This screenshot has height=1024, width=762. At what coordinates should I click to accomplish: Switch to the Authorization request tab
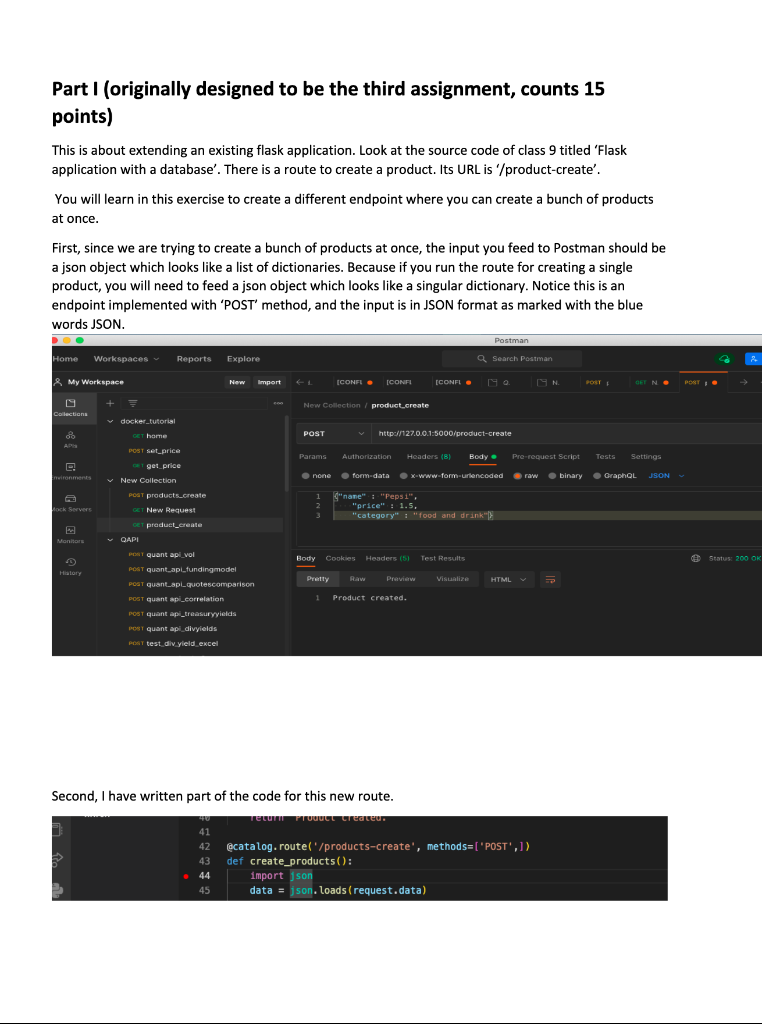(366, 456)
